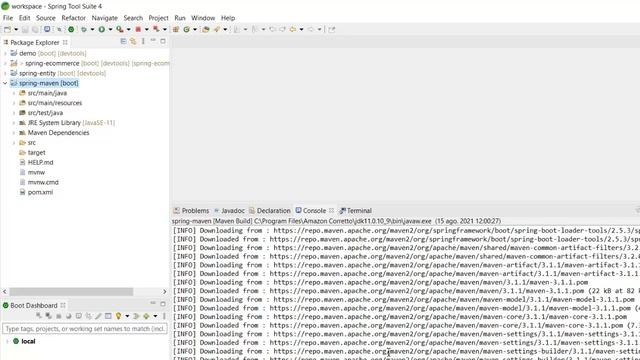Viewport: 640px width, 360px height.
Task: Click the External Tools toolbar icon
Action: point(120,29)
